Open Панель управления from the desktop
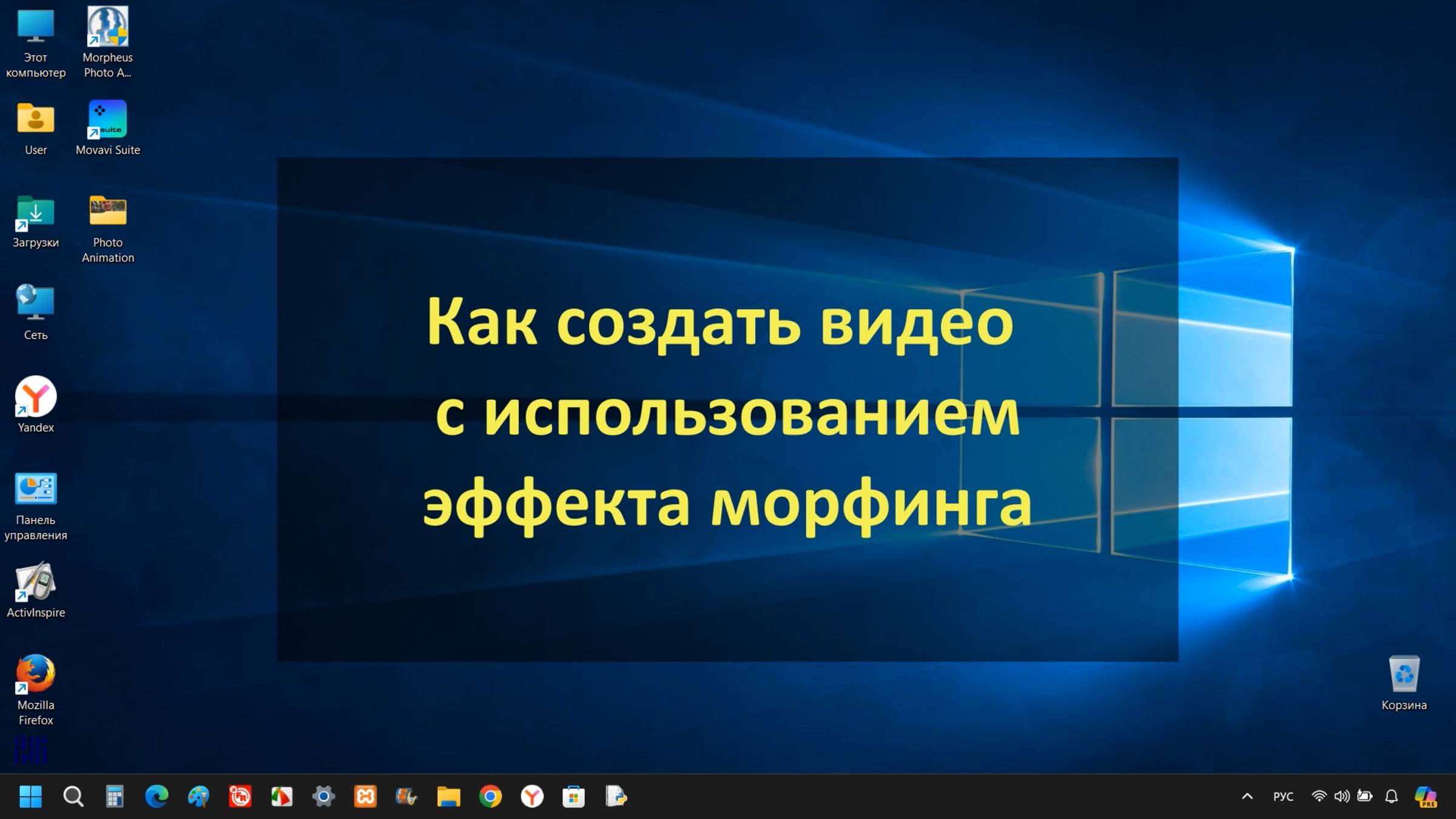The image size is (1456, 819). tap(36, 488)
